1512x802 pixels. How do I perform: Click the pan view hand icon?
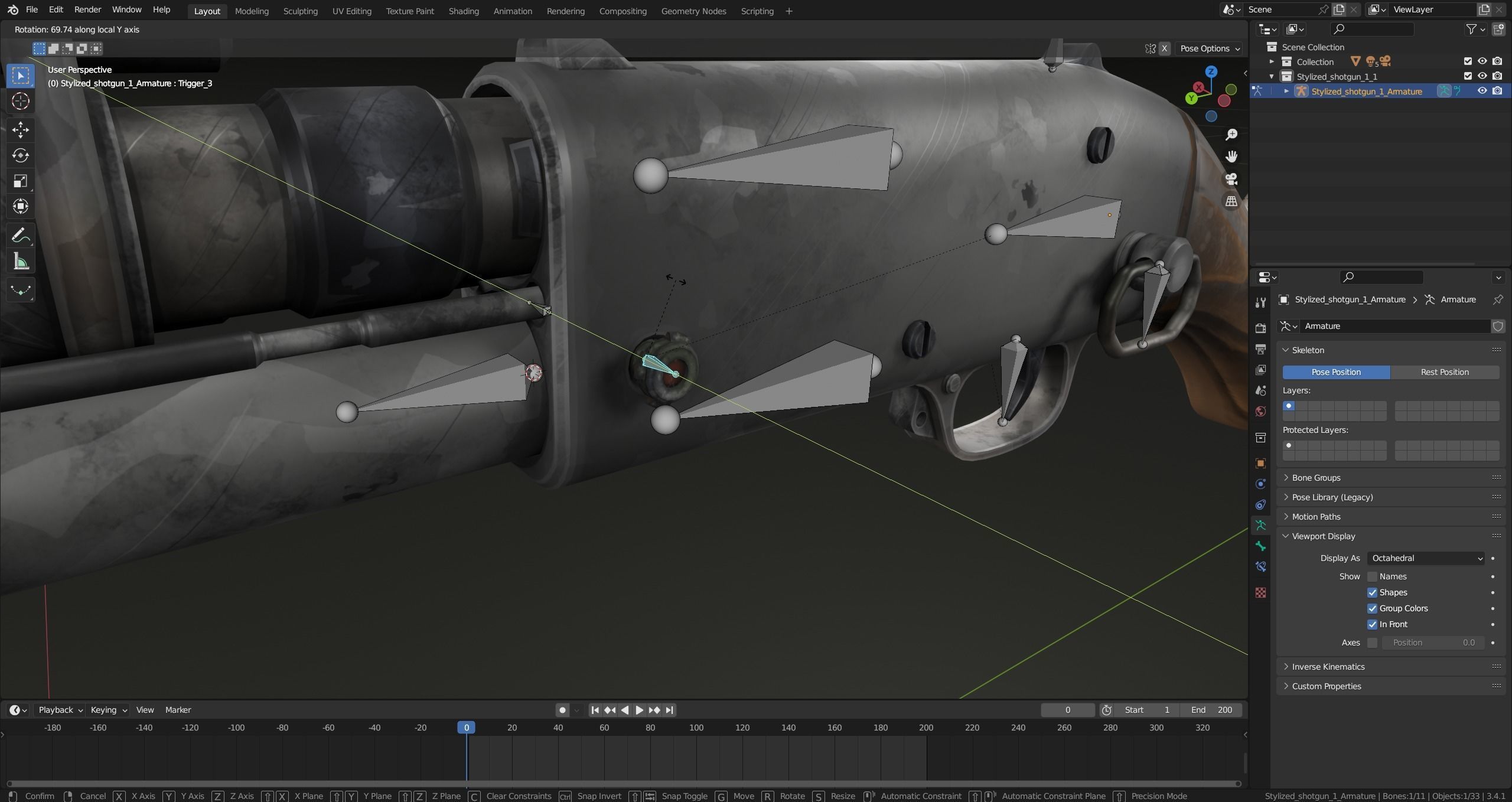(1231, 157)
